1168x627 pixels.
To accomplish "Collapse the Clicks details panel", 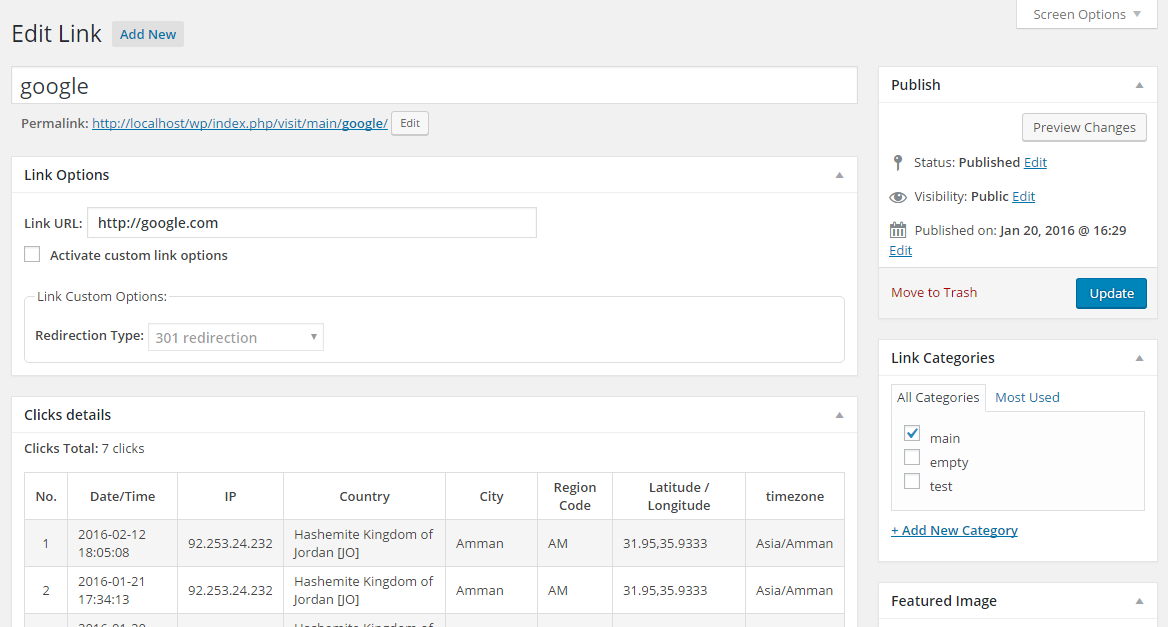I will pyautogui.click(x=839, y=415).
